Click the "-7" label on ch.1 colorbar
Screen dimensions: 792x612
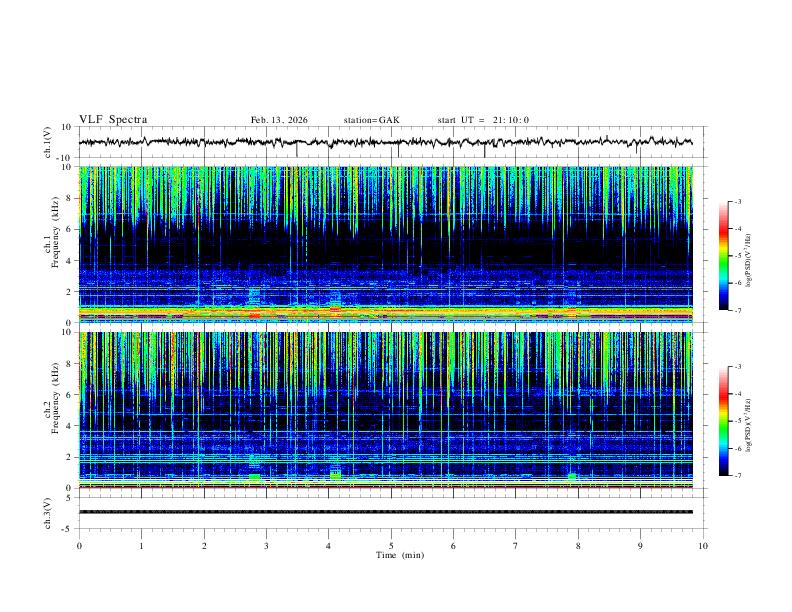[737, 310]
